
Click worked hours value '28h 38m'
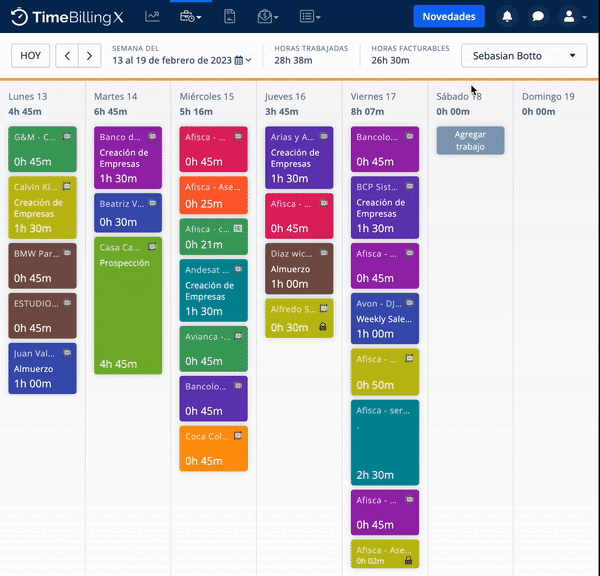pos(293,60)
